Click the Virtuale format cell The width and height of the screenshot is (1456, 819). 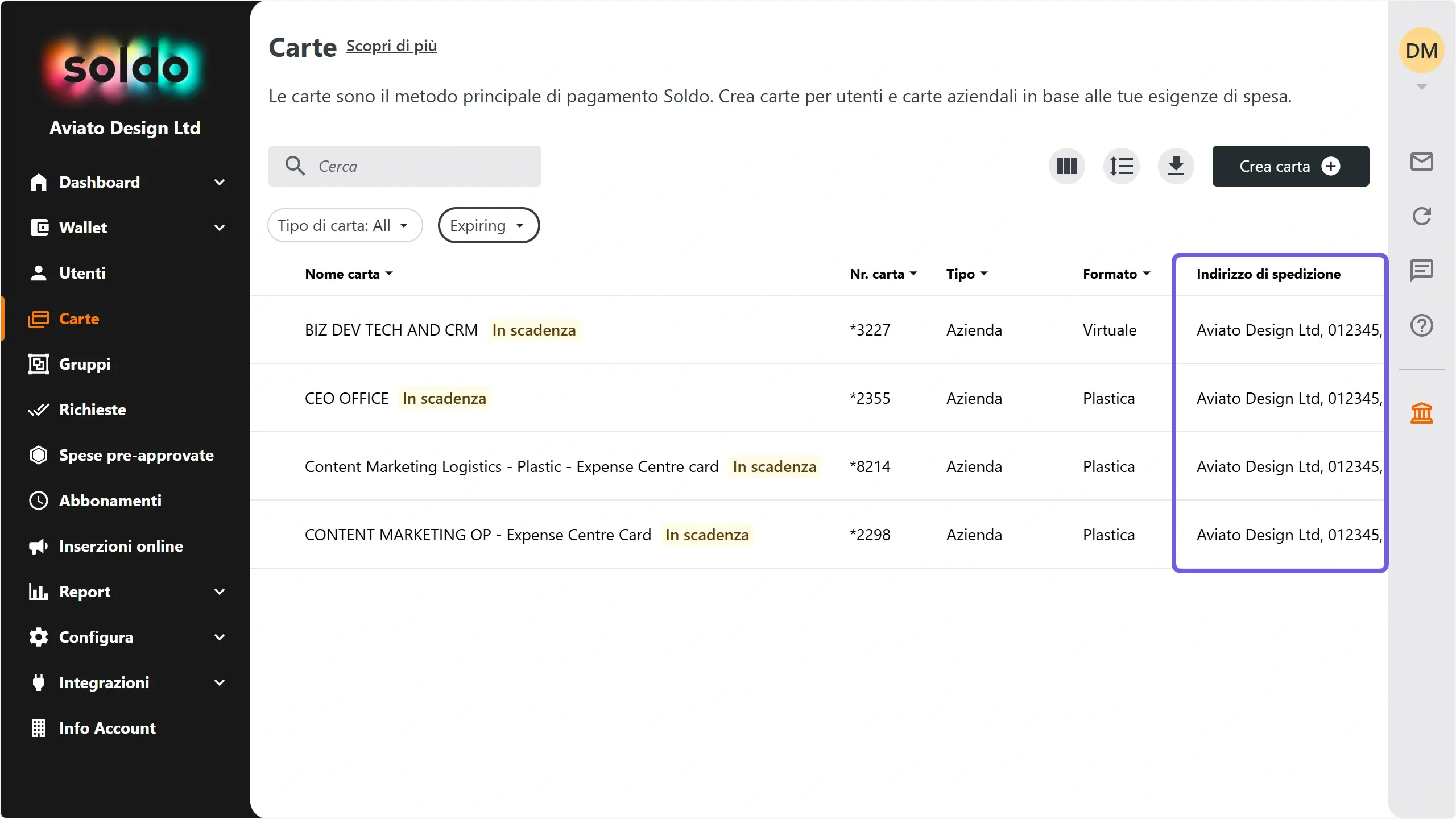[x=1109, y=330]
